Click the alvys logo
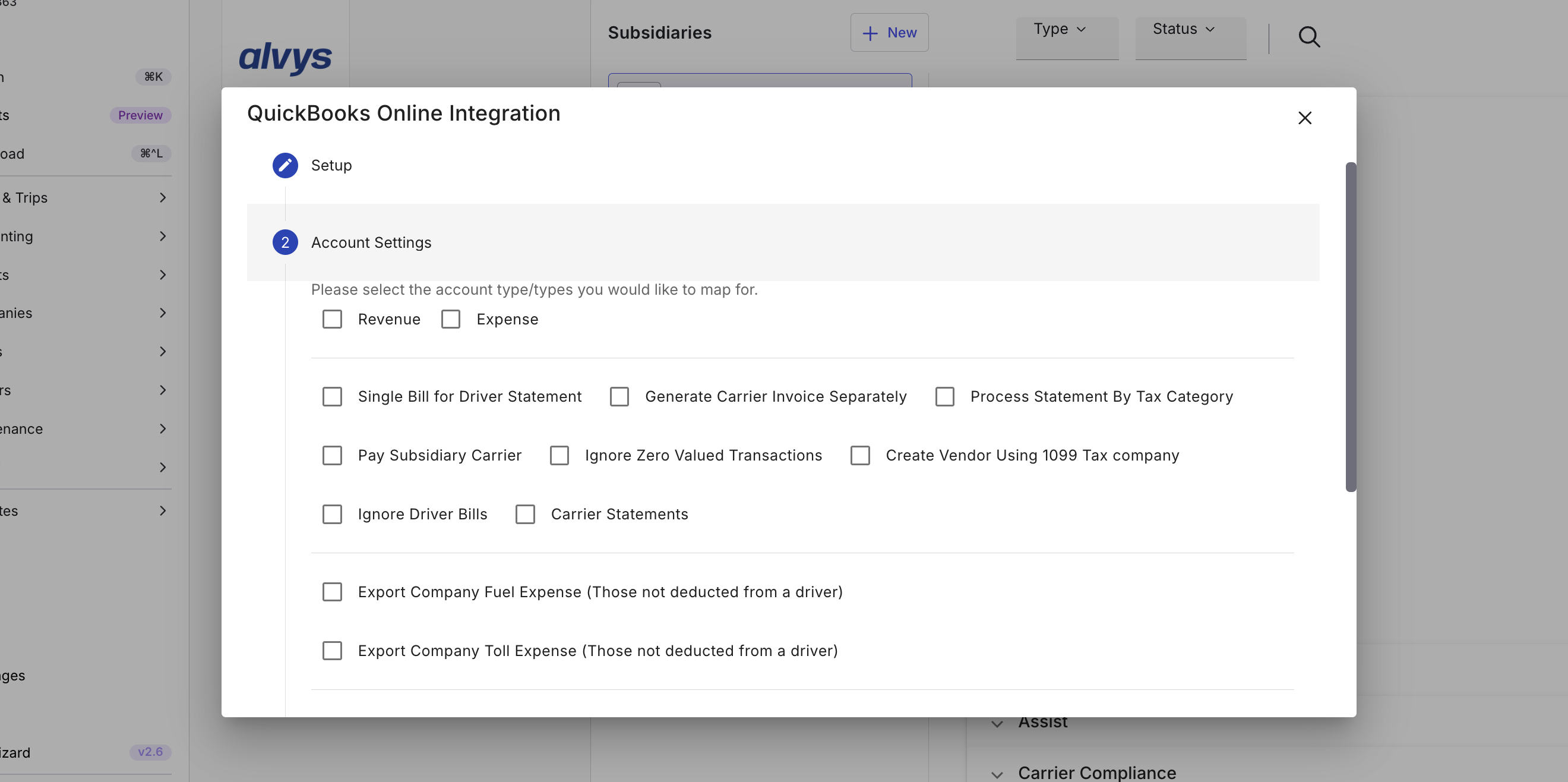 [x=285, y=58]
